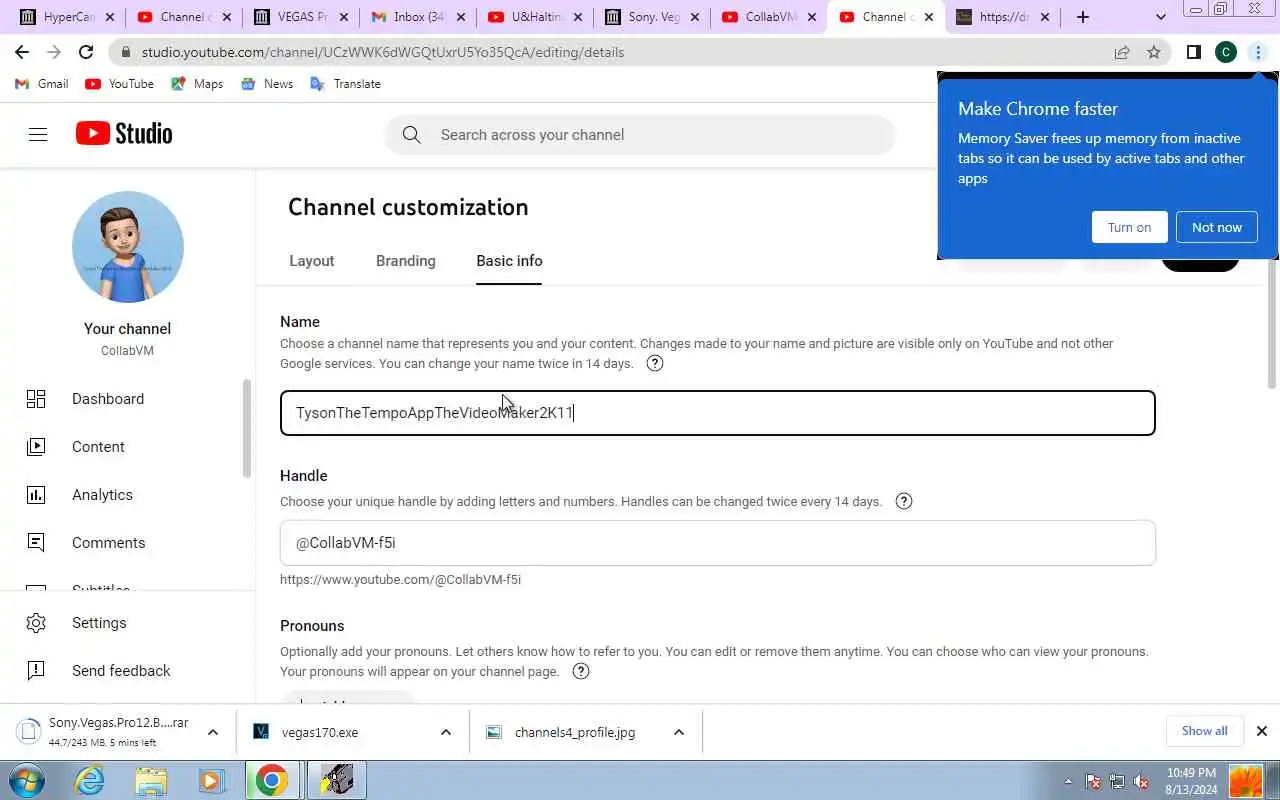The height and width of the screenshot is (800, 1280).
Task: Switch to the CollabVM browser tab
Action: pyautogui.click(x=770, y=17)
